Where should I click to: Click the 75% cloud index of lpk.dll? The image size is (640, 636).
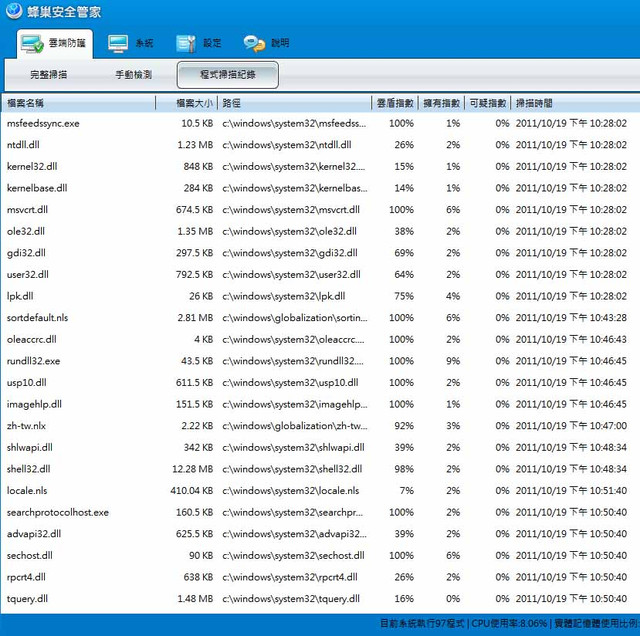coord(404,296)
